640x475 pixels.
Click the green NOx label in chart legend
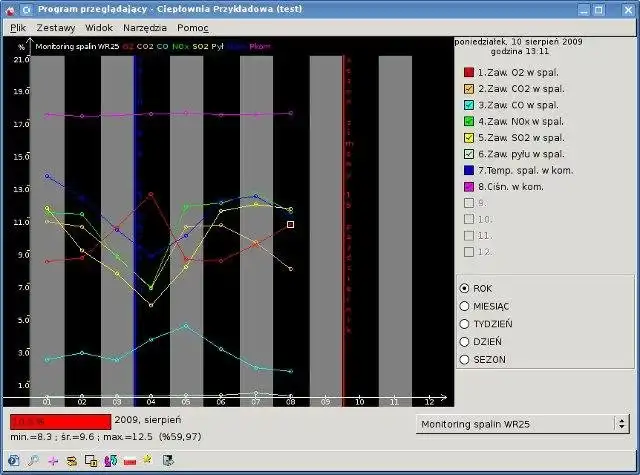(180, 47)
